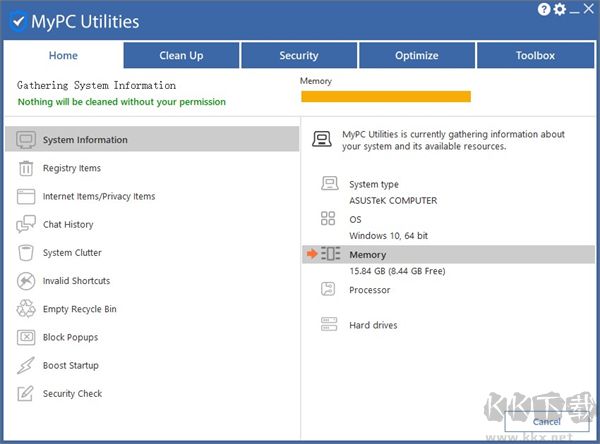Click the orange Memory progress bar

click(x=385, y=97)
